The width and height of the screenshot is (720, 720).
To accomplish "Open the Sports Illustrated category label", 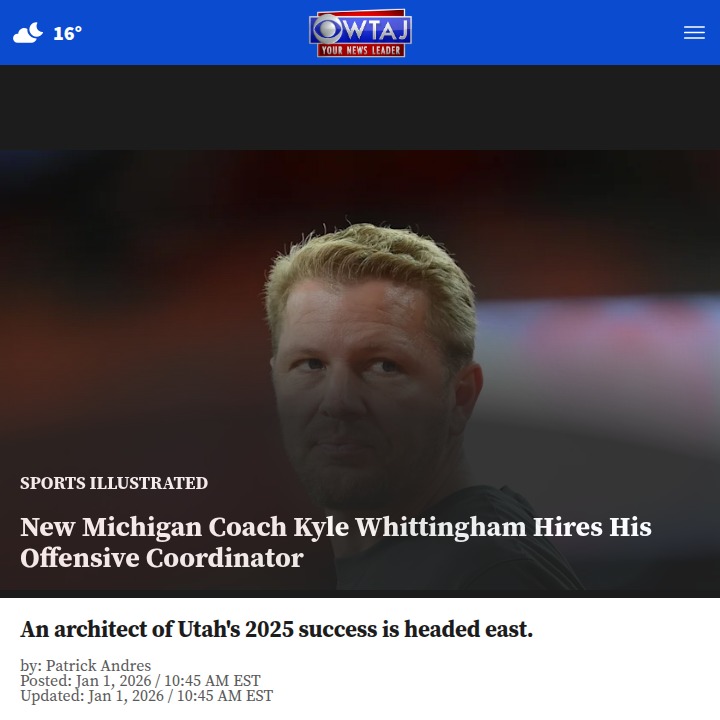I will click(114, 483).
